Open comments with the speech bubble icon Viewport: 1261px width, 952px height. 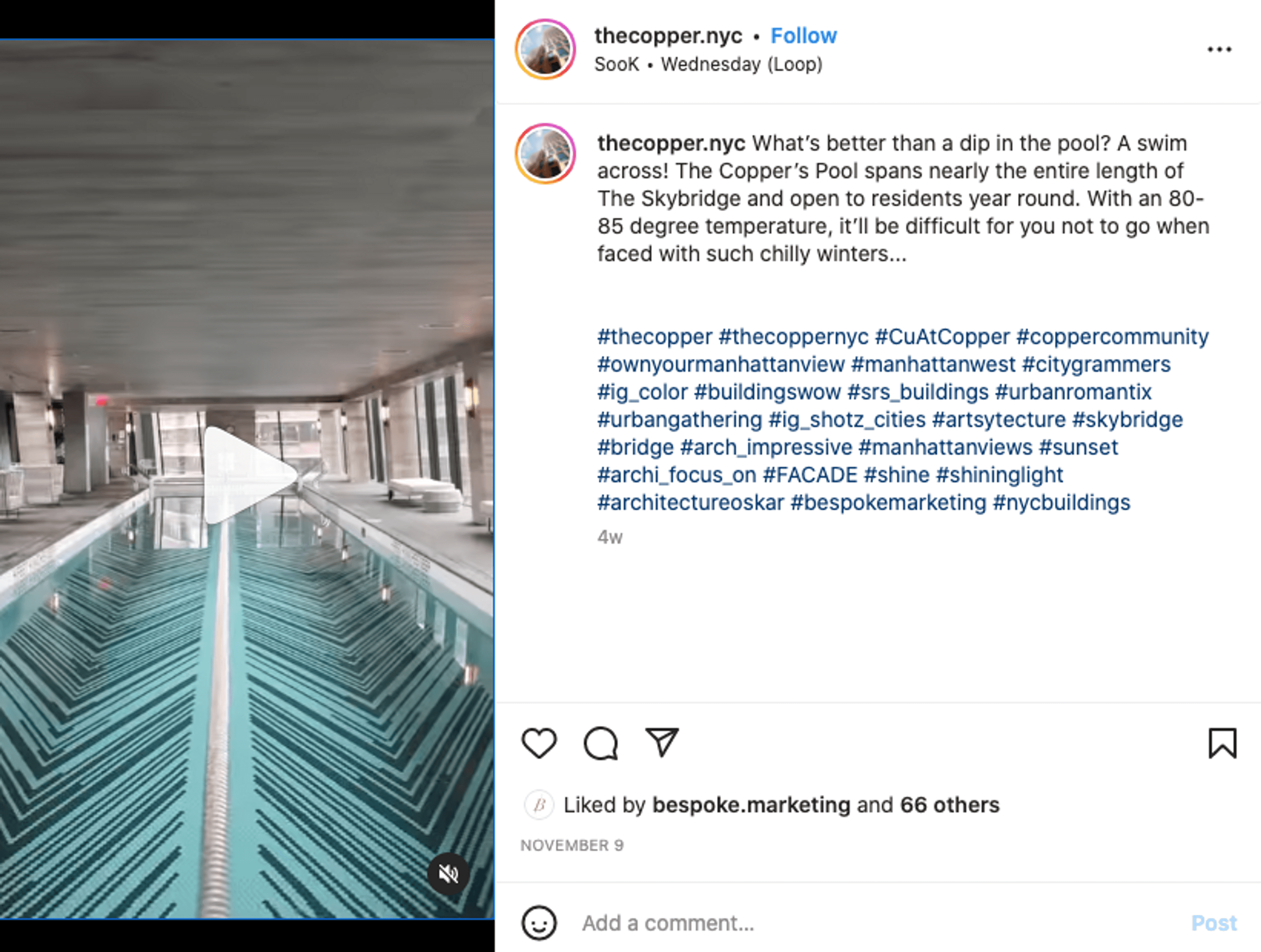600,744
